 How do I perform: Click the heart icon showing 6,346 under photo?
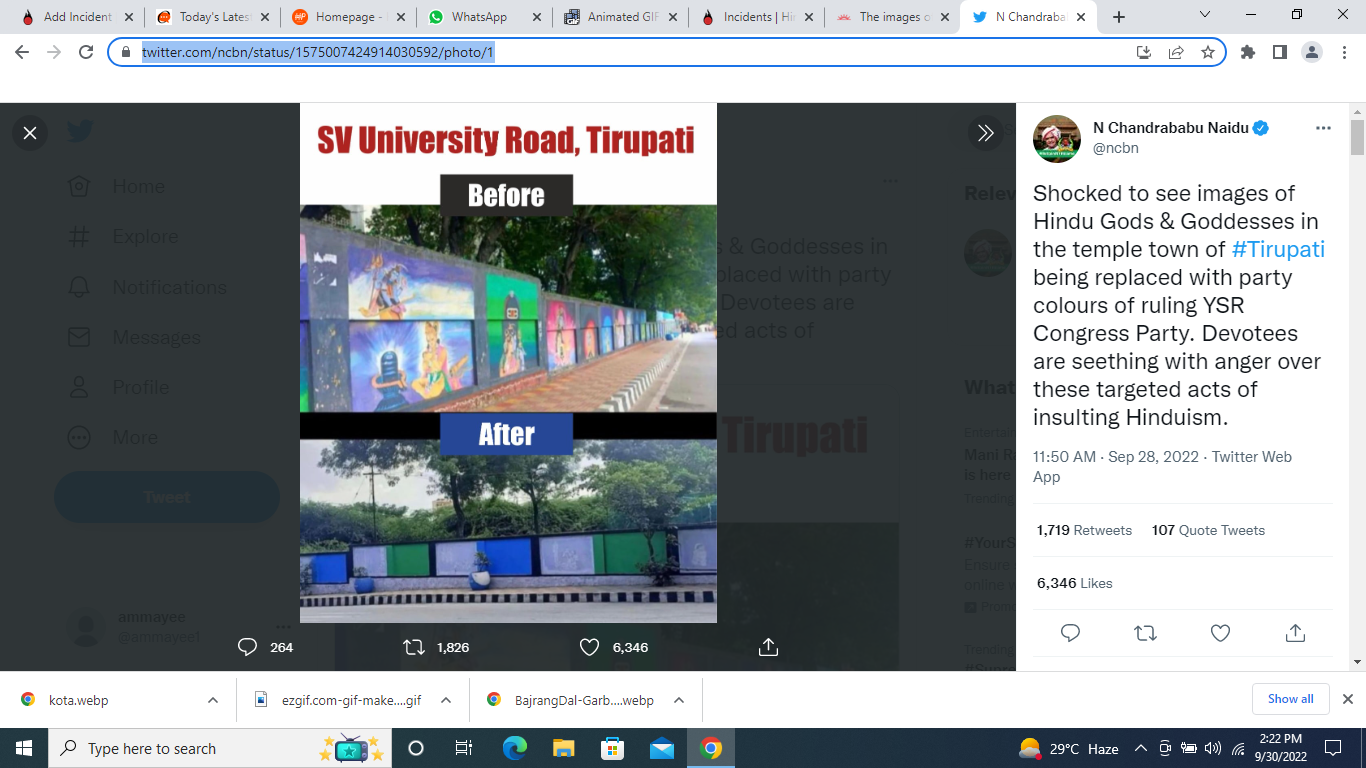tap(589, 647)
